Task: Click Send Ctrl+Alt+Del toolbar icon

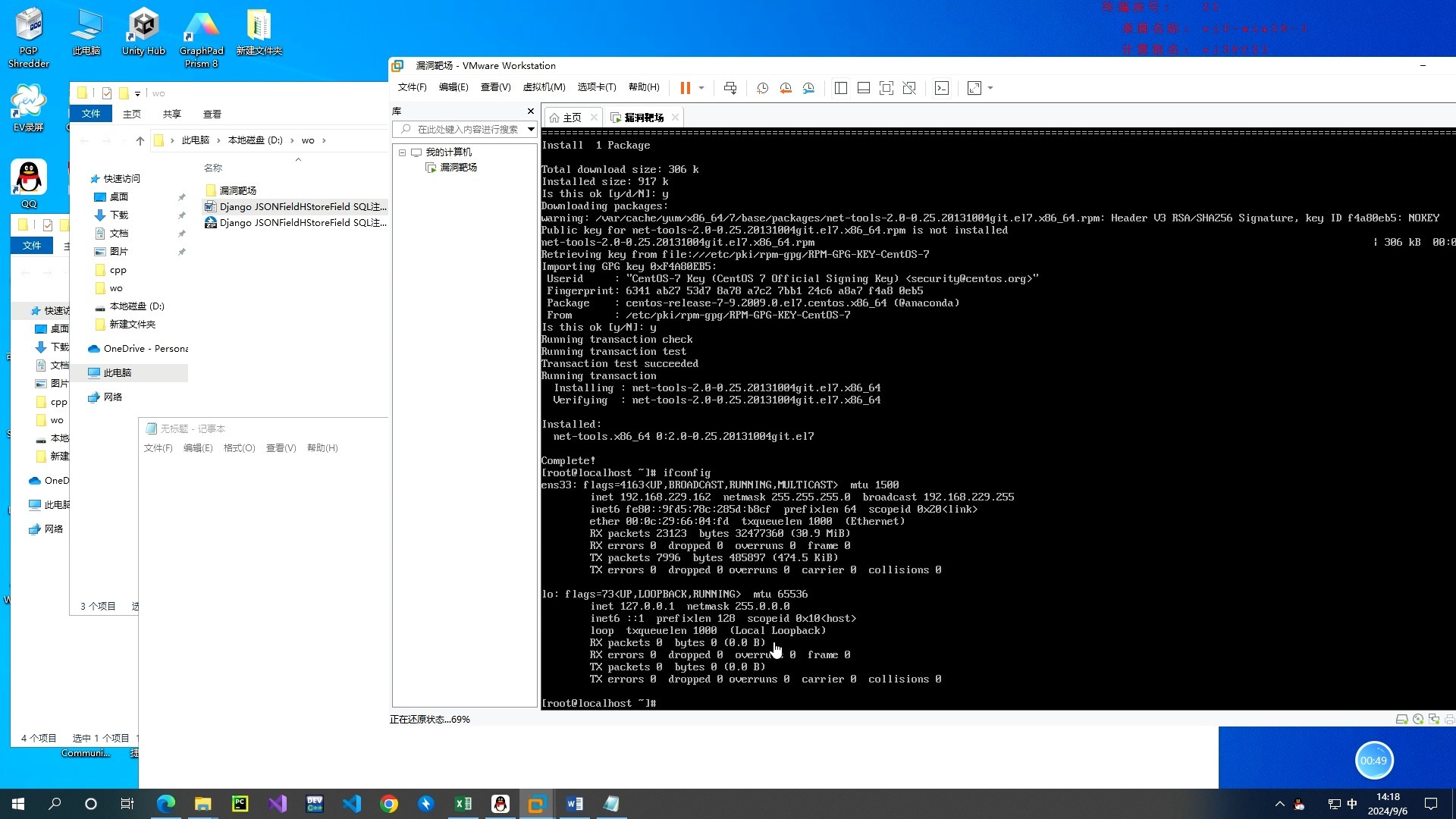Action: pos(730,88)
